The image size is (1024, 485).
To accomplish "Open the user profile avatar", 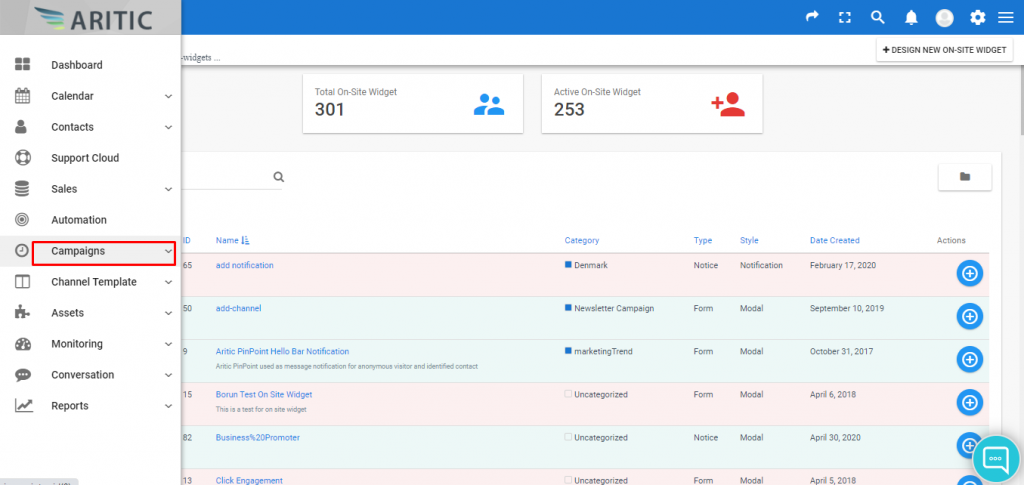I will 944,18.
